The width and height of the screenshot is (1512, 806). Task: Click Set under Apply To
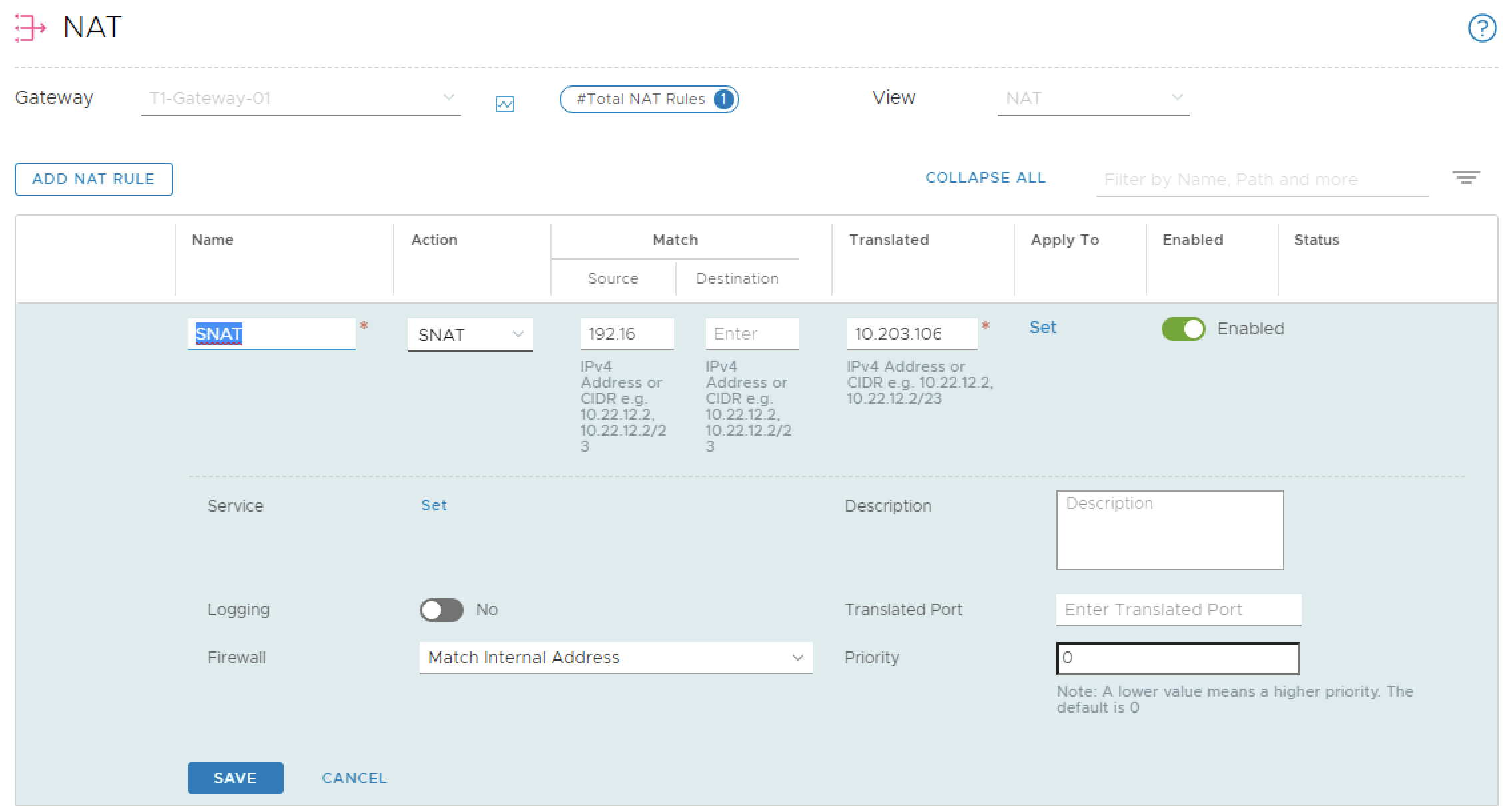point(1042,328)
